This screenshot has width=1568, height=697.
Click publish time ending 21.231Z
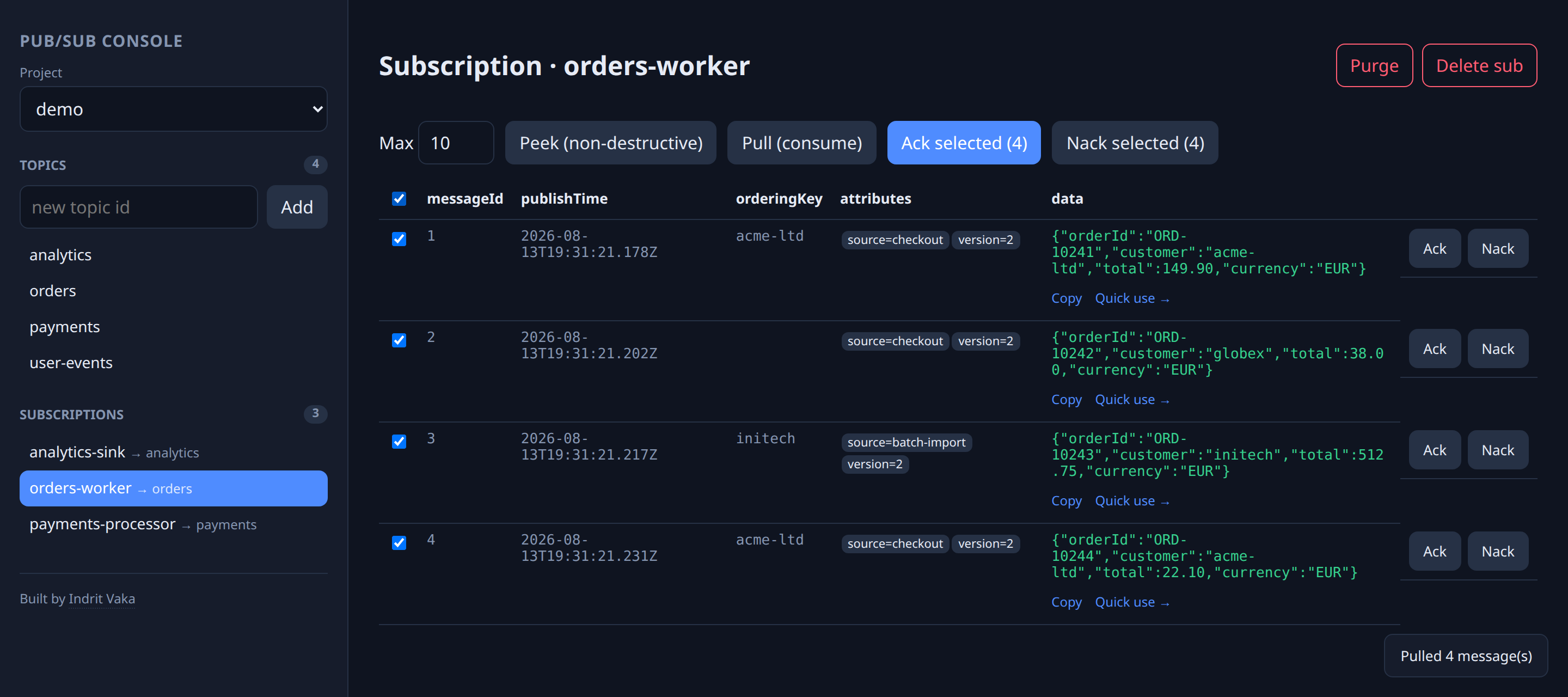tap(589, 547)
